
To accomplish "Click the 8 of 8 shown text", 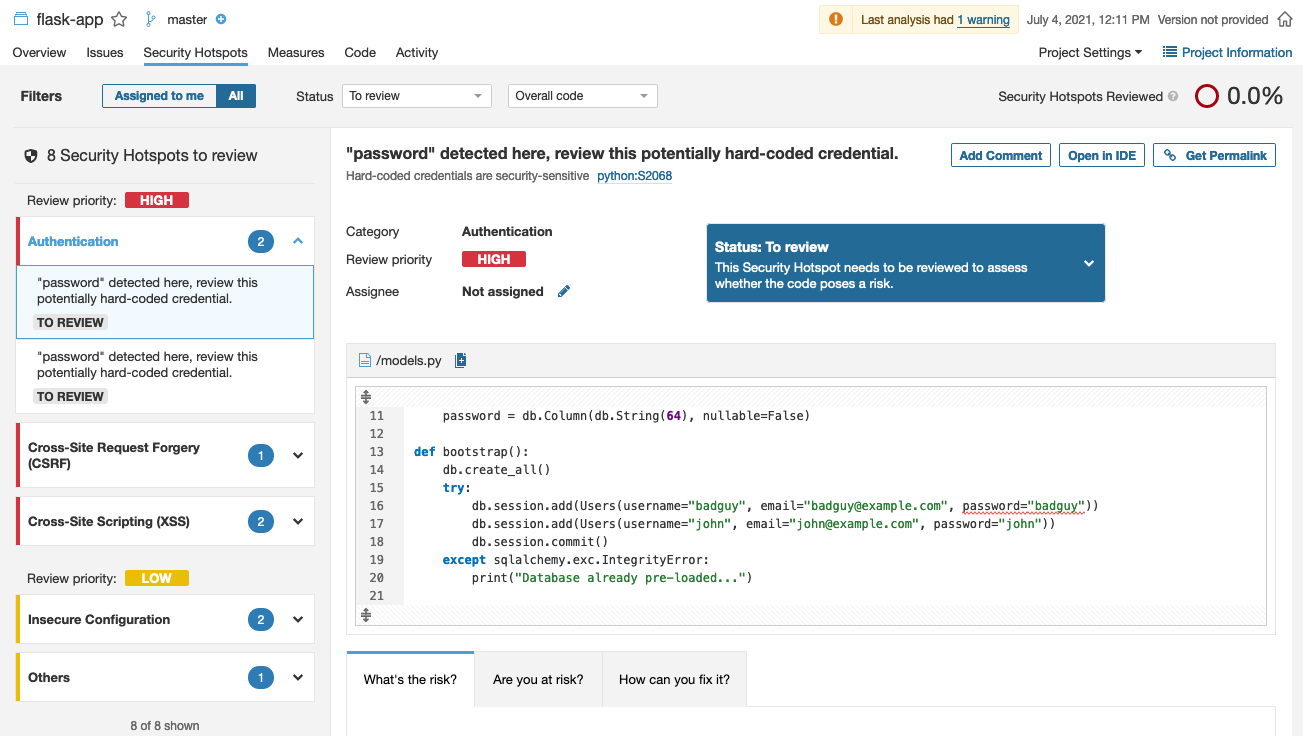I will [165, 725].
